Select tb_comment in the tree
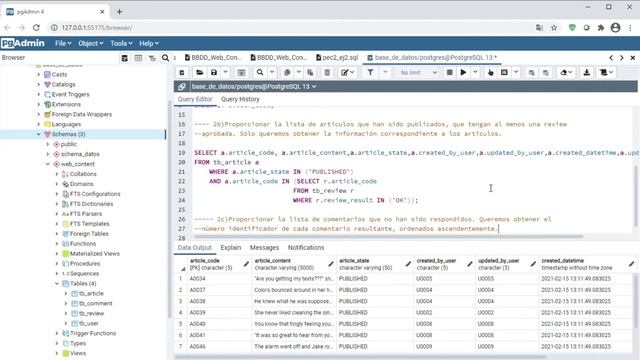Viewport: 640px width, 360px height. [x=96, y=303]
